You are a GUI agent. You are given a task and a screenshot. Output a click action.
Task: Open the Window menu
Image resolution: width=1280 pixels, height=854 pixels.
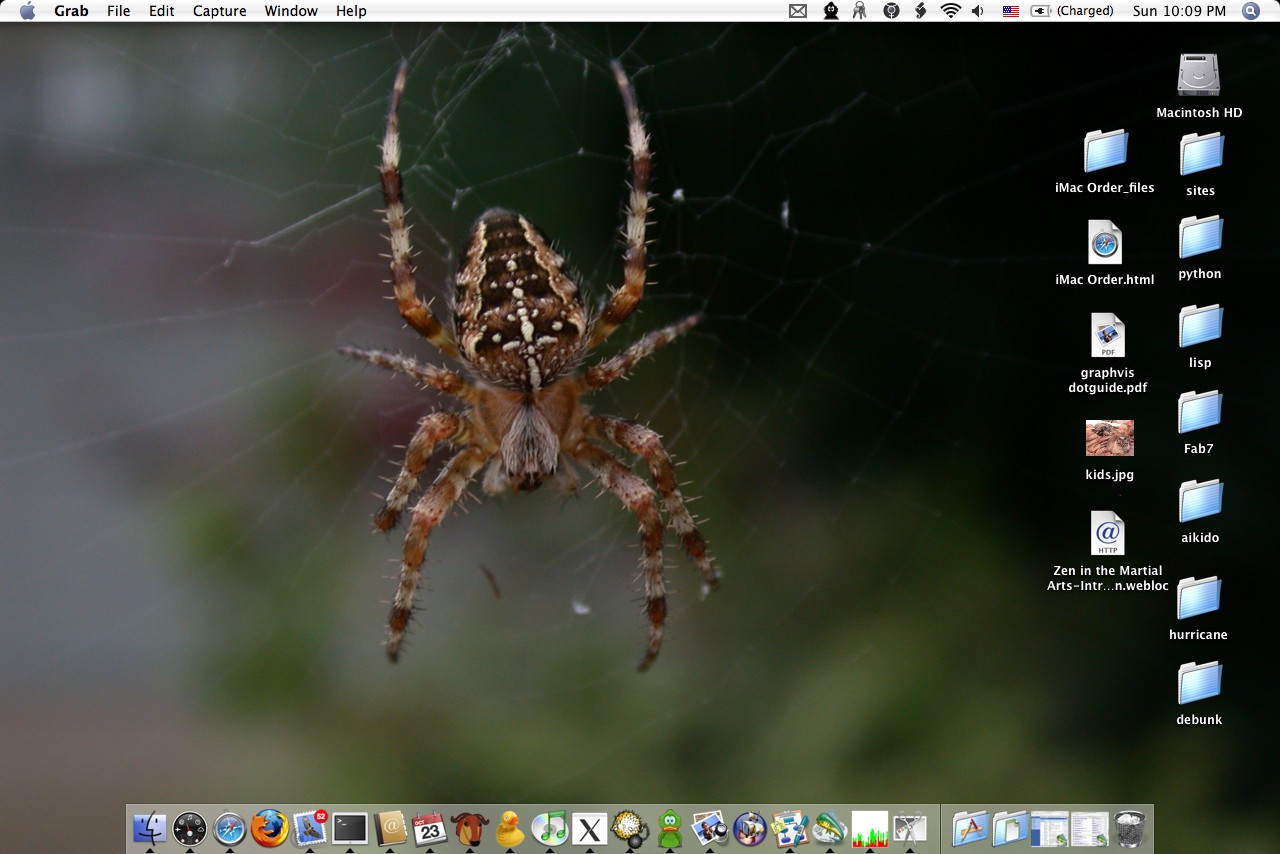coord(291,11)
